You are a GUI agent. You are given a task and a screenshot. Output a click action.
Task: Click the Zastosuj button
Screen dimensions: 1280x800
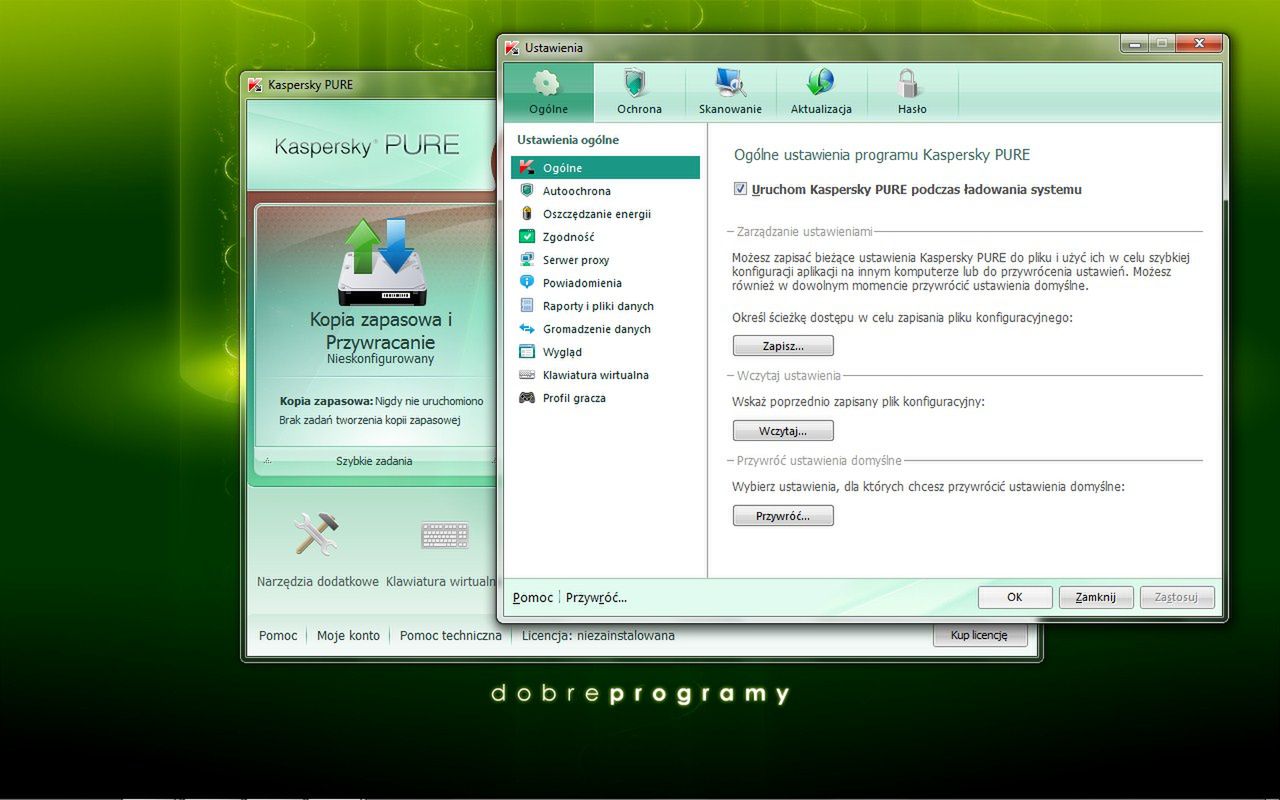[1177, 597]
